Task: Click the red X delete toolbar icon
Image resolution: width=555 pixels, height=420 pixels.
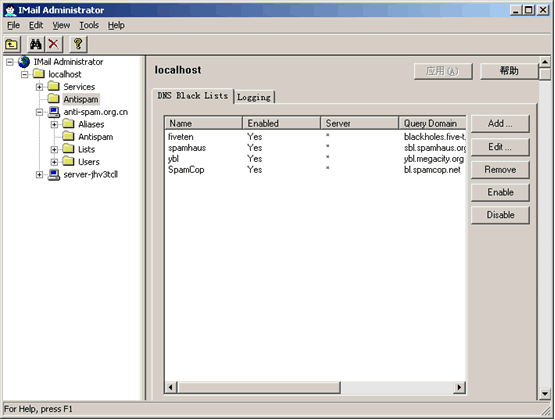Action: [54, 44]
